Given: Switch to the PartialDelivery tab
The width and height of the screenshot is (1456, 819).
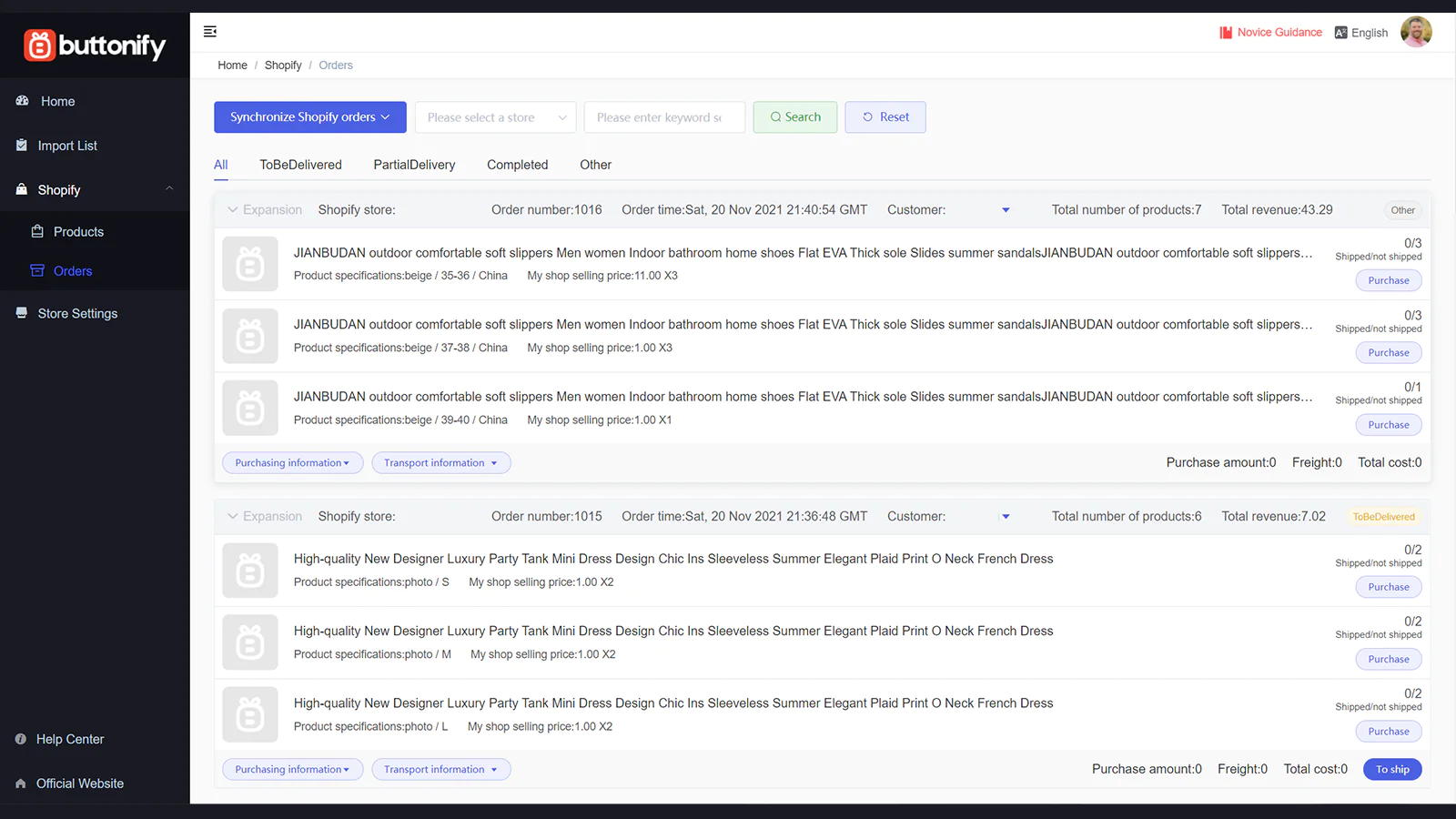Looking at the screenshot, I should point(414,165).
